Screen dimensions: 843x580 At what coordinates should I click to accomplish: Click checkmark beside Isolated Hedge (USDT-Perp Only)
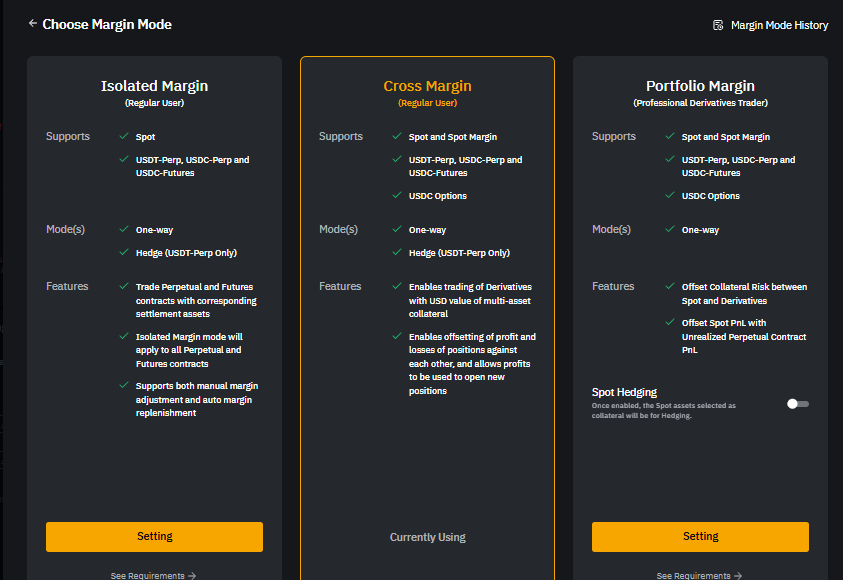coord(123,253)
